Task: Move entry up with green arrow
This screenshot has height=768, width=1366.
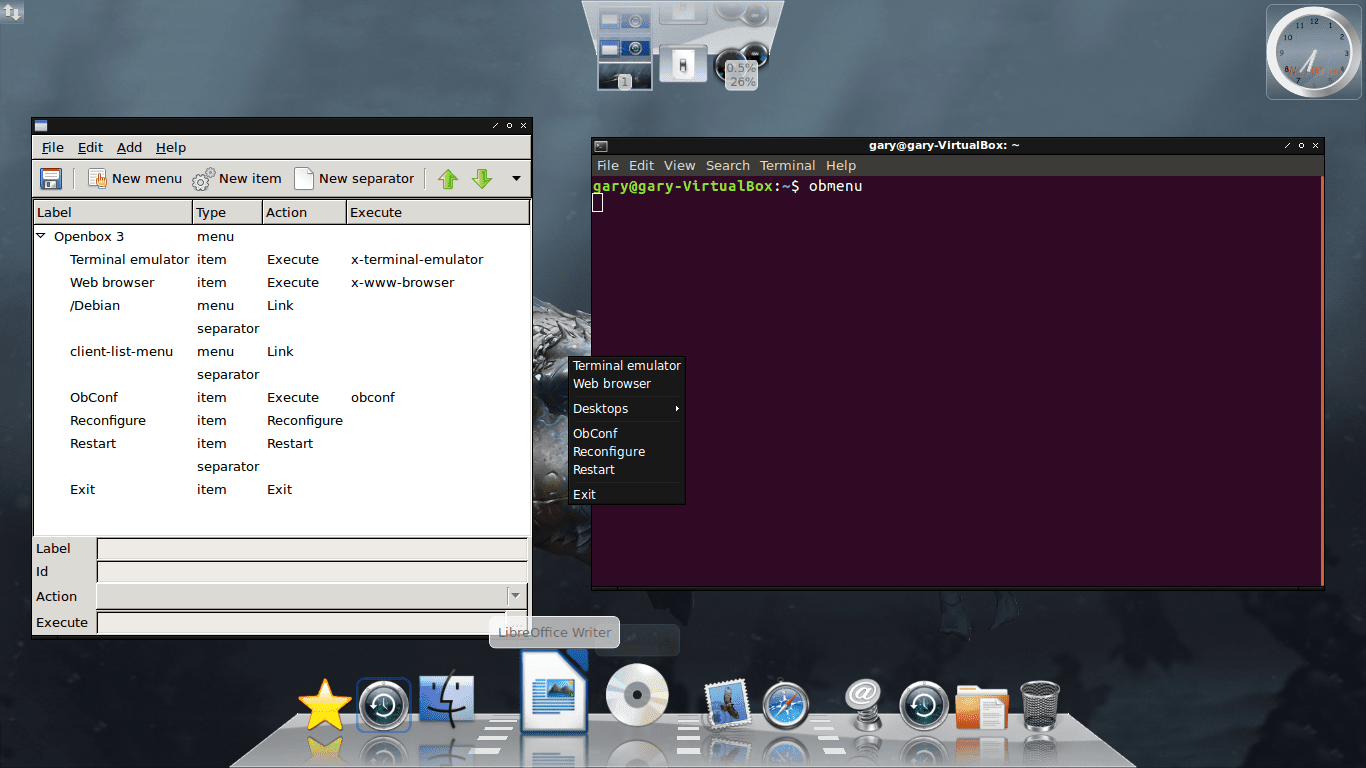Action: [x=448, y=179]
